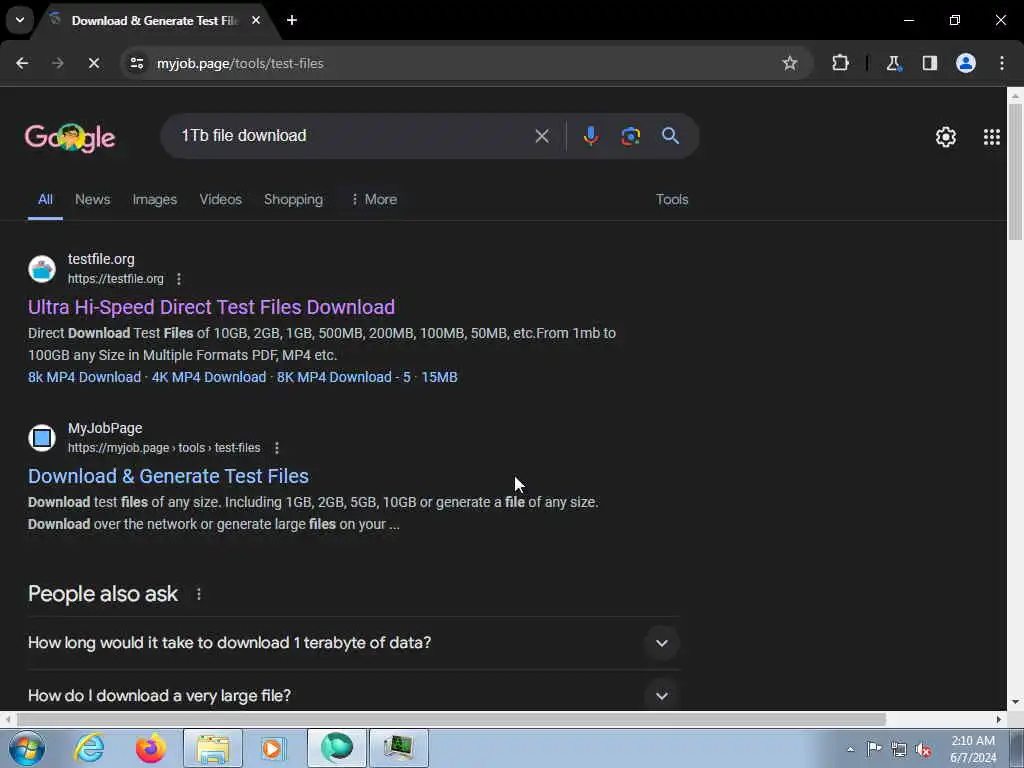The height and width of the screenshot is (768, 1024).
Task: Open the 8k MP4 Download sitelink
Action: 84,377
